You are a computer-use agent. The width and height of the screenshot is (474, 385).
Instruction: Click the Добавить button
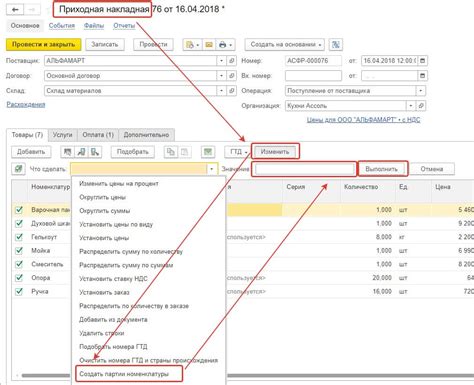[x=31, y=152]
